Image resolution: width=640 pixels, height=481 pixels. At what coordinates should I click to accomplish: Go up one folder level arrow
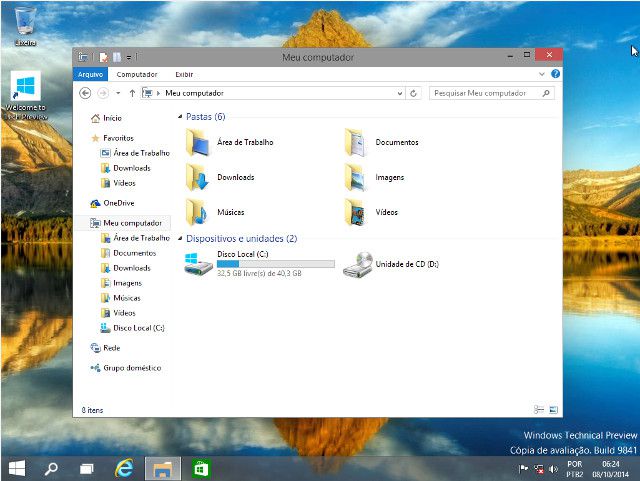click(x=132, y=93)
